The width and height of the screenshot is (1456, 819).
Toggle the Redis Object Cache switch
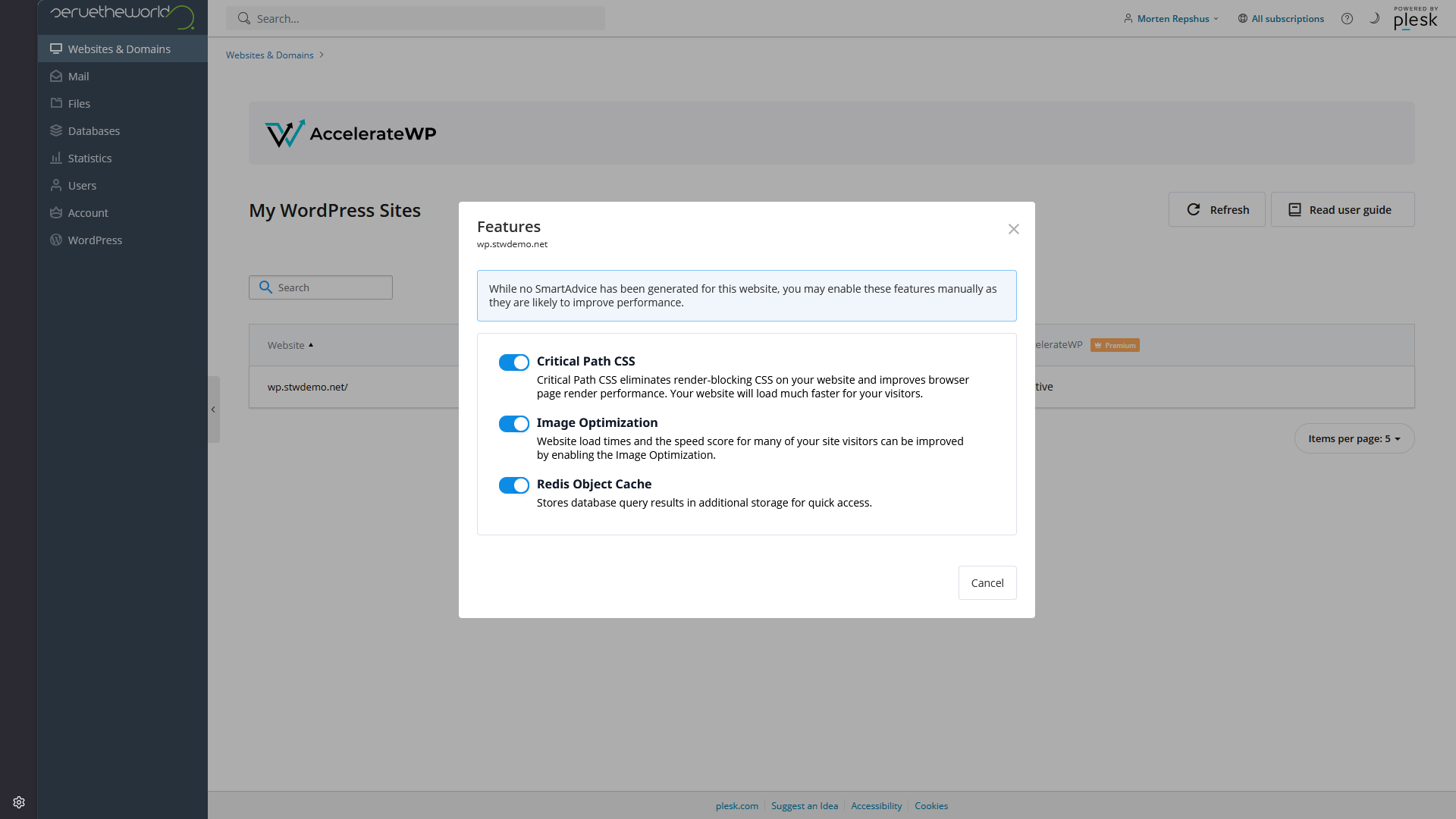point(513,485)
